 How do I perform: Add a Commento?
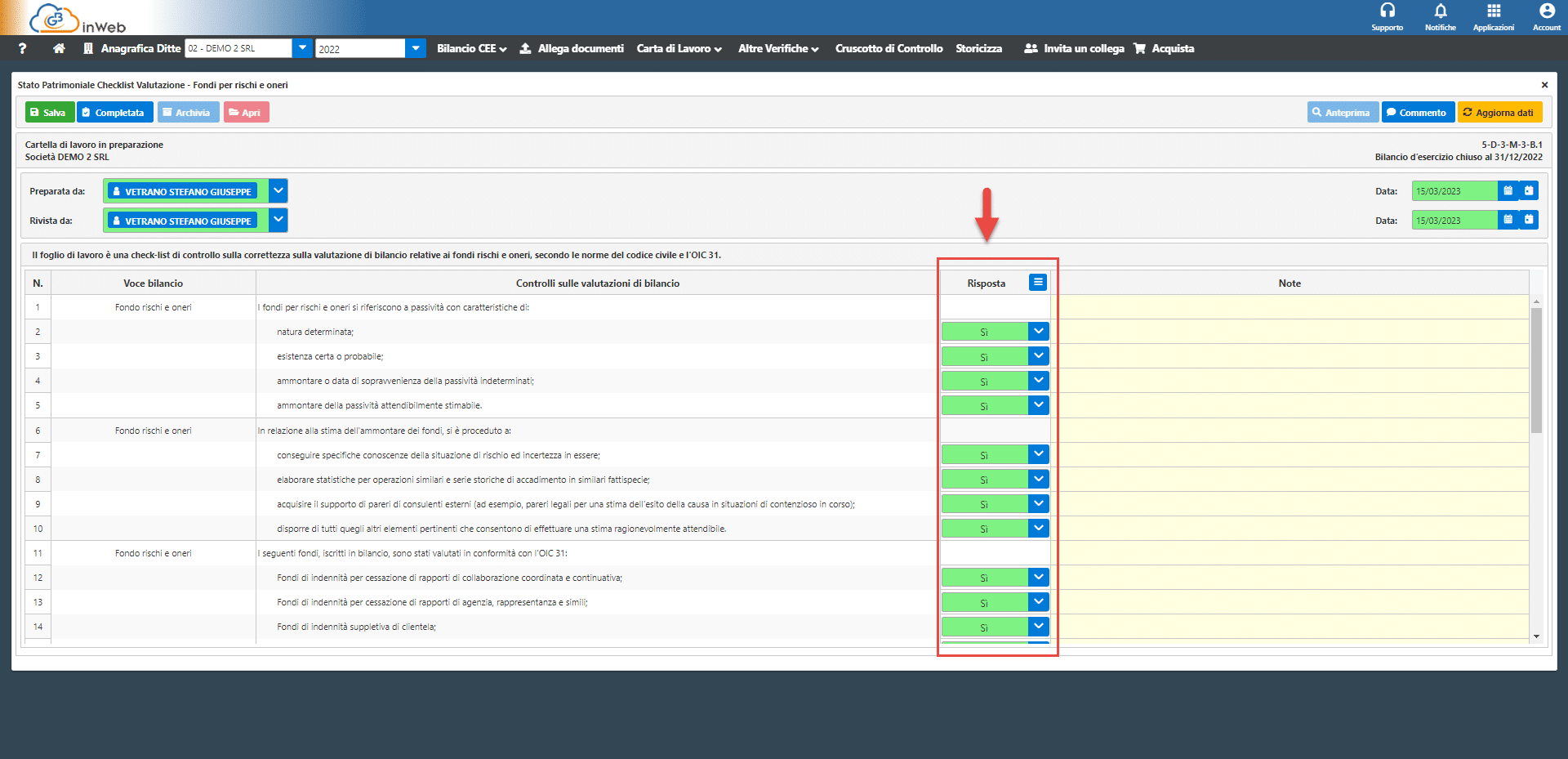1418,112
